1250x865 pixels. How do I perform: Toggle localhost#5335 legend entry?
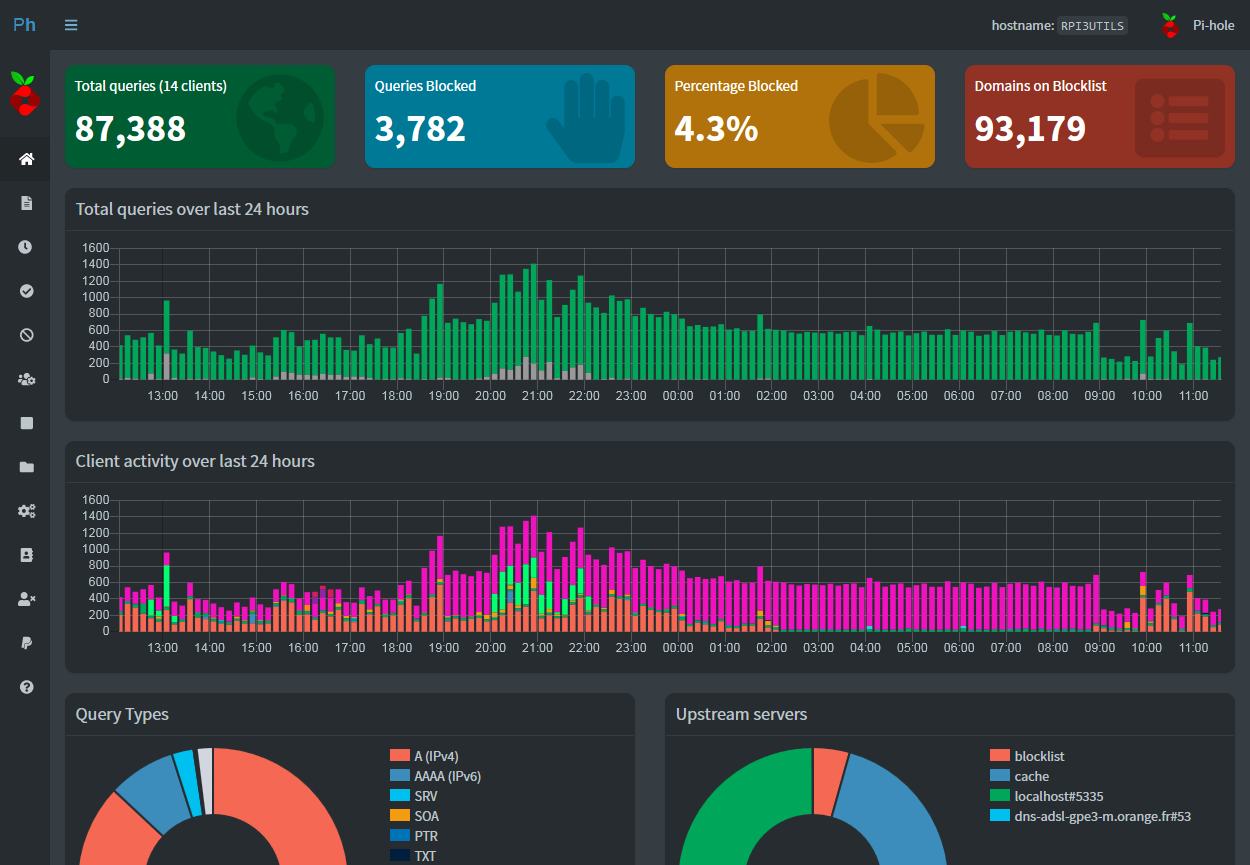pyautogui.click(x=1047, y=796)
